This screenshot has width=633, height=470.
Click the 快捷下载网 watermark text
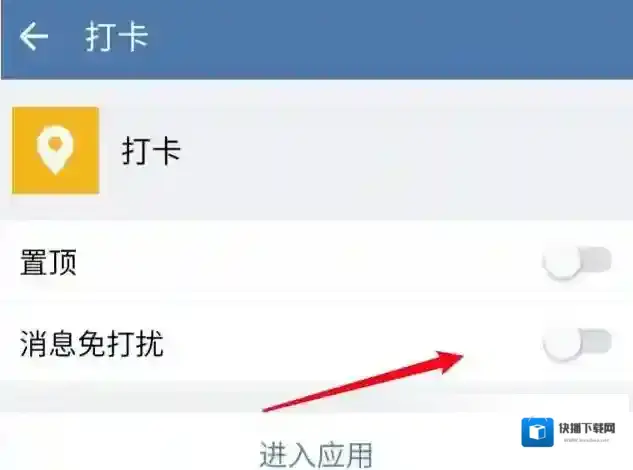587,428
